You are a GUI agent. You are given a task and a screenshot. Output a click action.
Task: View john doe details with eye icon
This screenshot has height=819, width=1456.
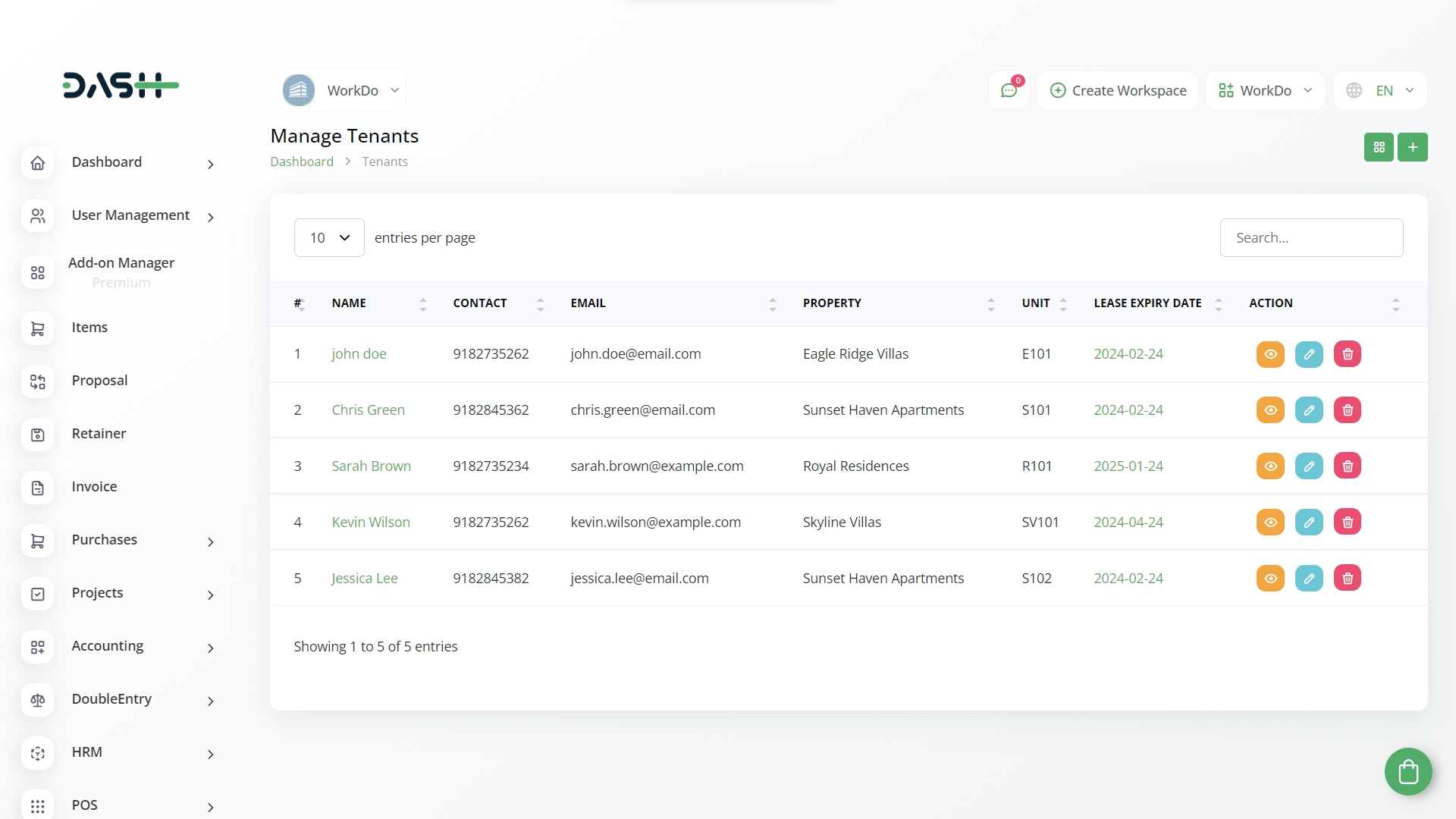pos(1270,354)
